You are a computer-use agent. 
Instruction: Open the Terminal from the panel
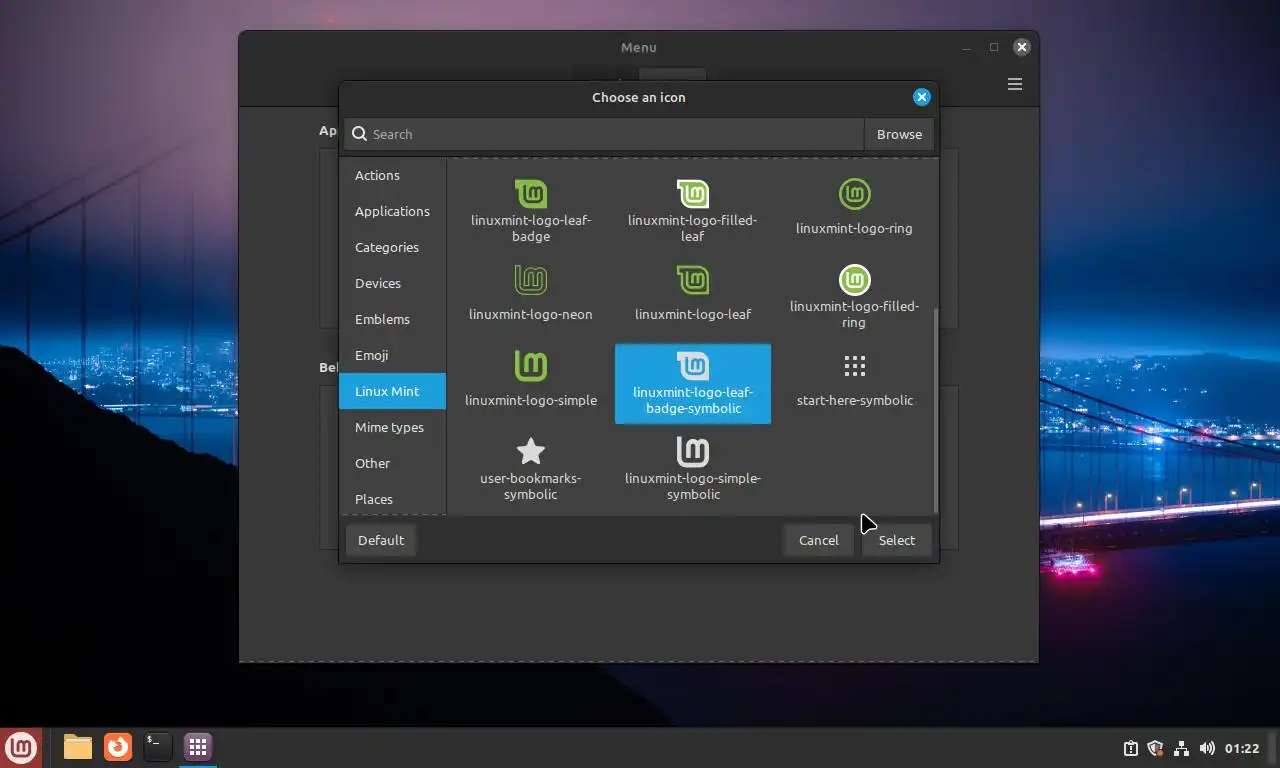158,747
